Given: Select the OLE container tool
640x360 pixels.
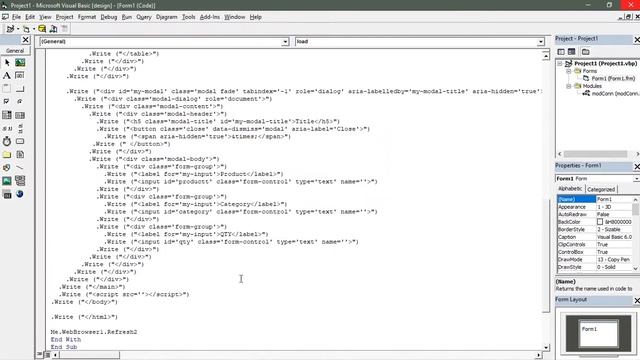Looking at the screenshot, I should (x=7, y=194).
